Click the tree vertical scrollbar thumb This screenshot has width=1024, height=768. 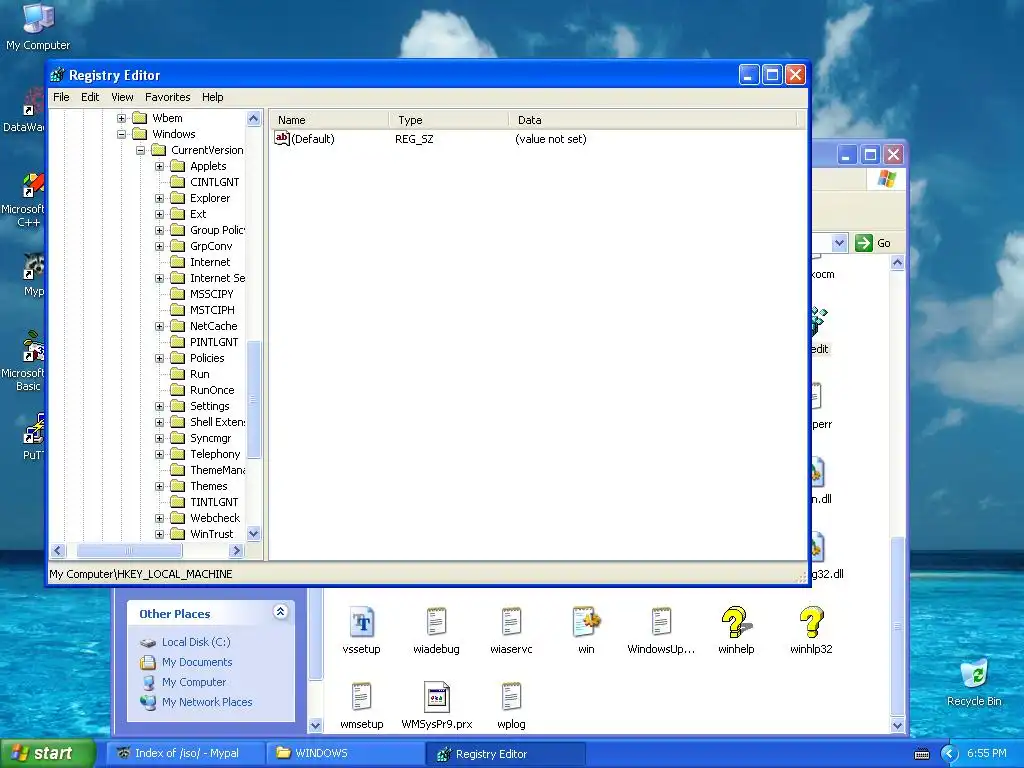click(254, 400)
